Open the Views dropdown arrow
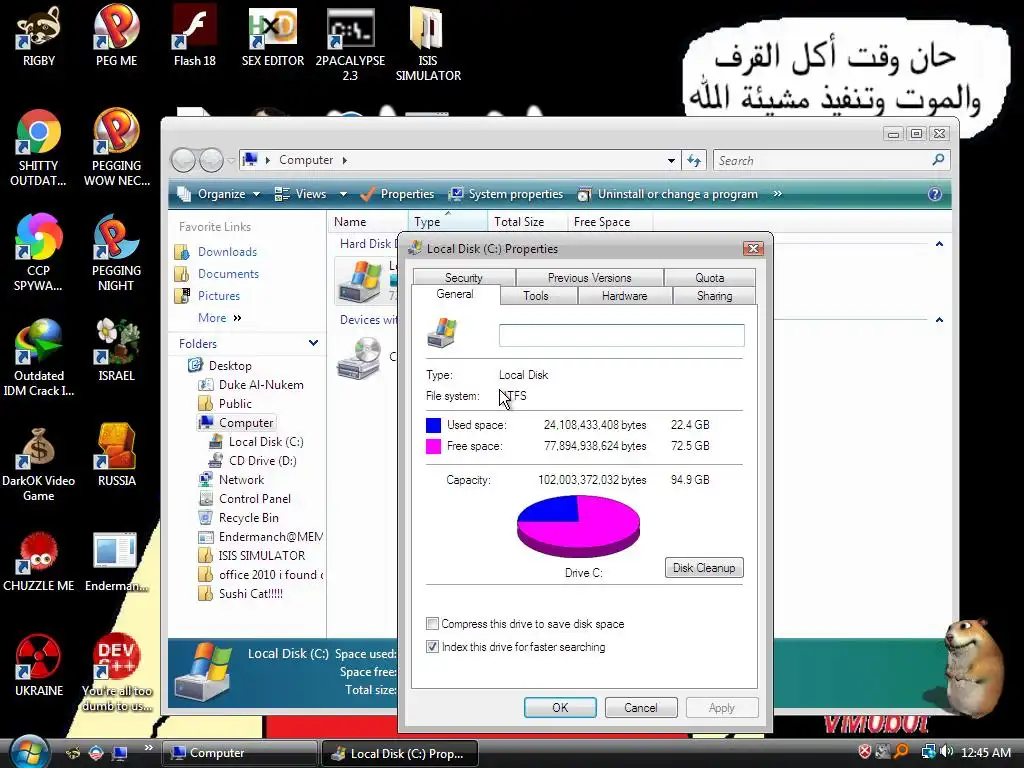Viewport: 1024px width, 768px height. point(344,195)
